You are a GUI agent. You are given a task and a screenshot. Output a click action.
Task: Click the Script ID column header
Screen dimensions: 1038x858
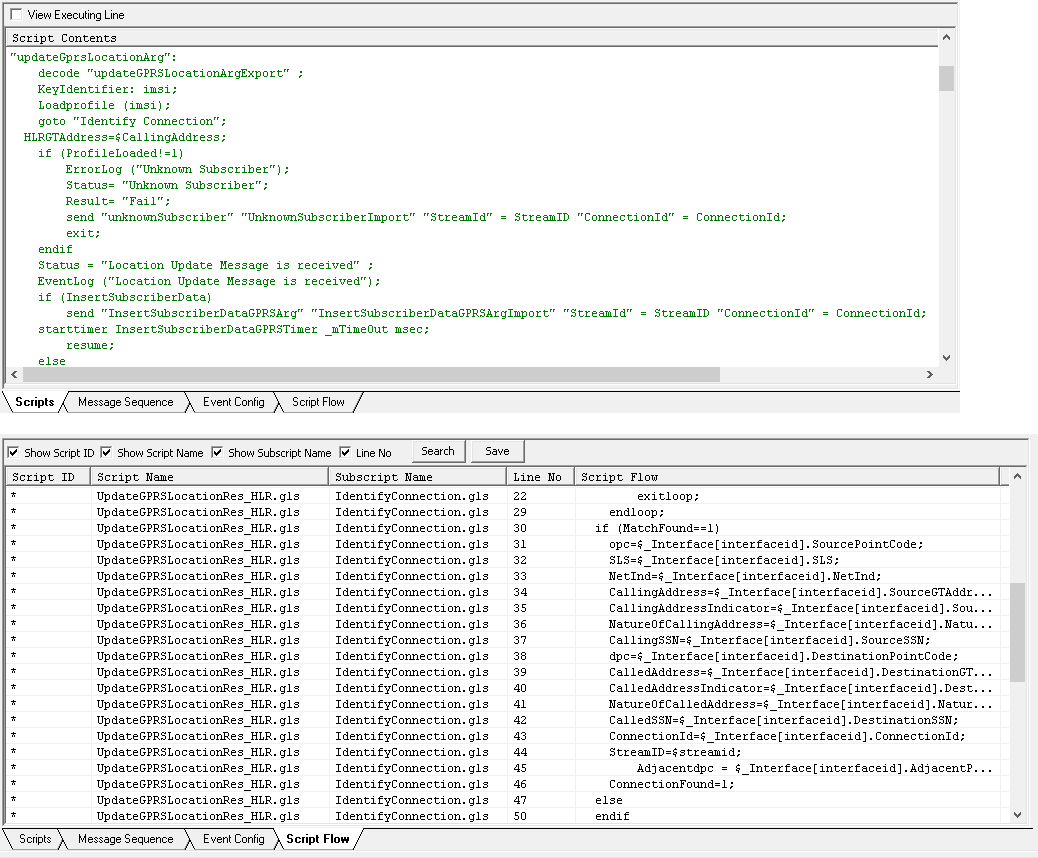(x=48, y=477)
